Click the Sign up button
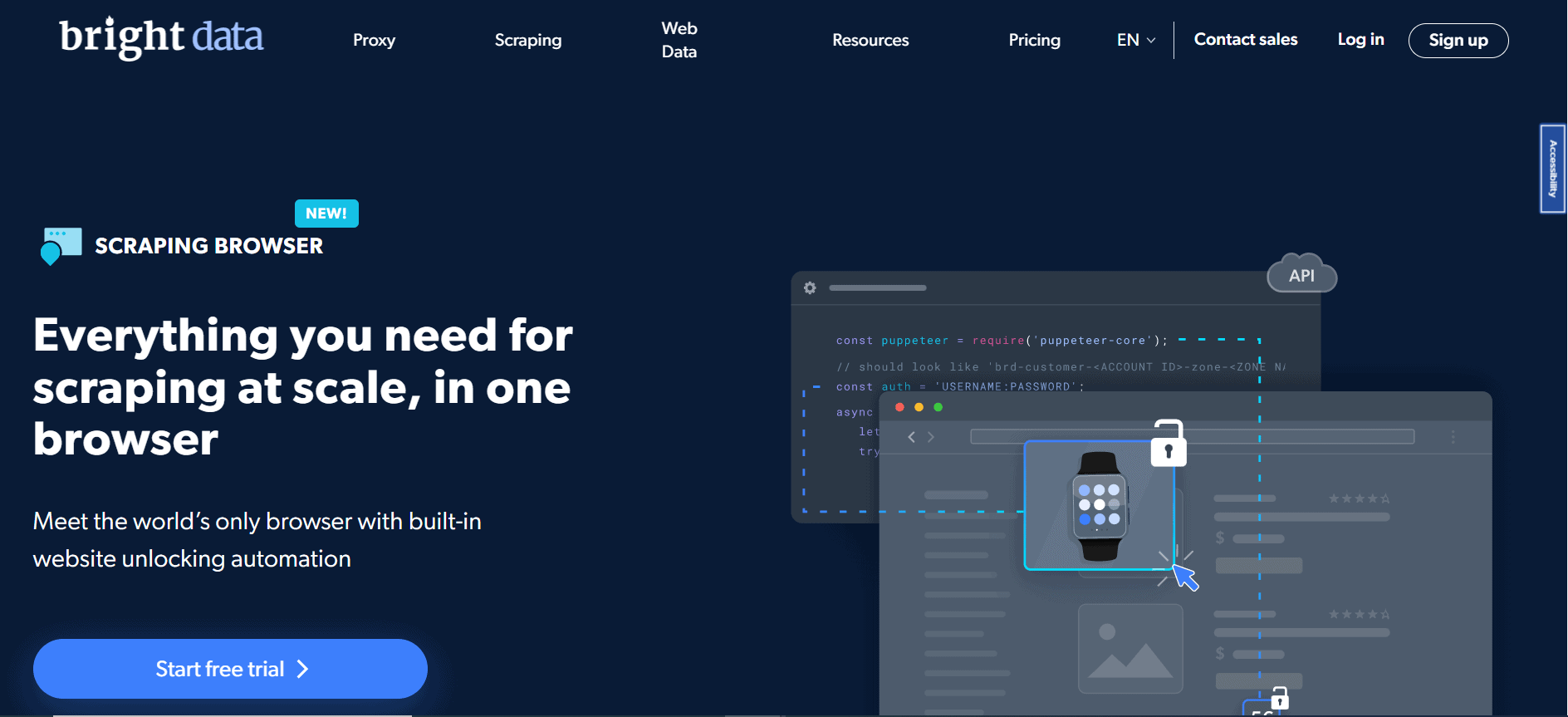This screenshot has height=717, width=1568. coord(1458,41)
